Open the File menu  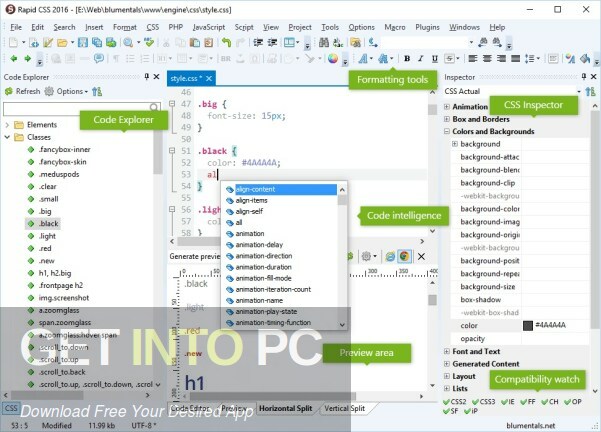(x=16, y=27)
